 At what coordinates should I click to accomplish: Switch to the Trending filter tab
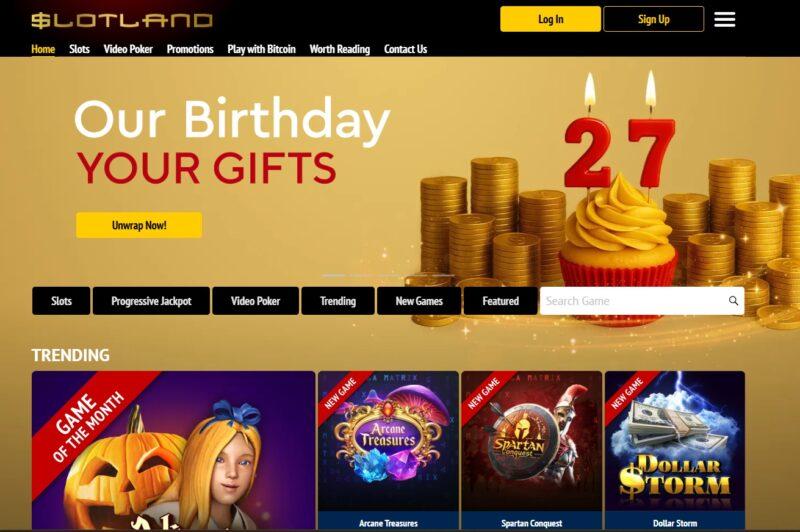pos(338,301)
